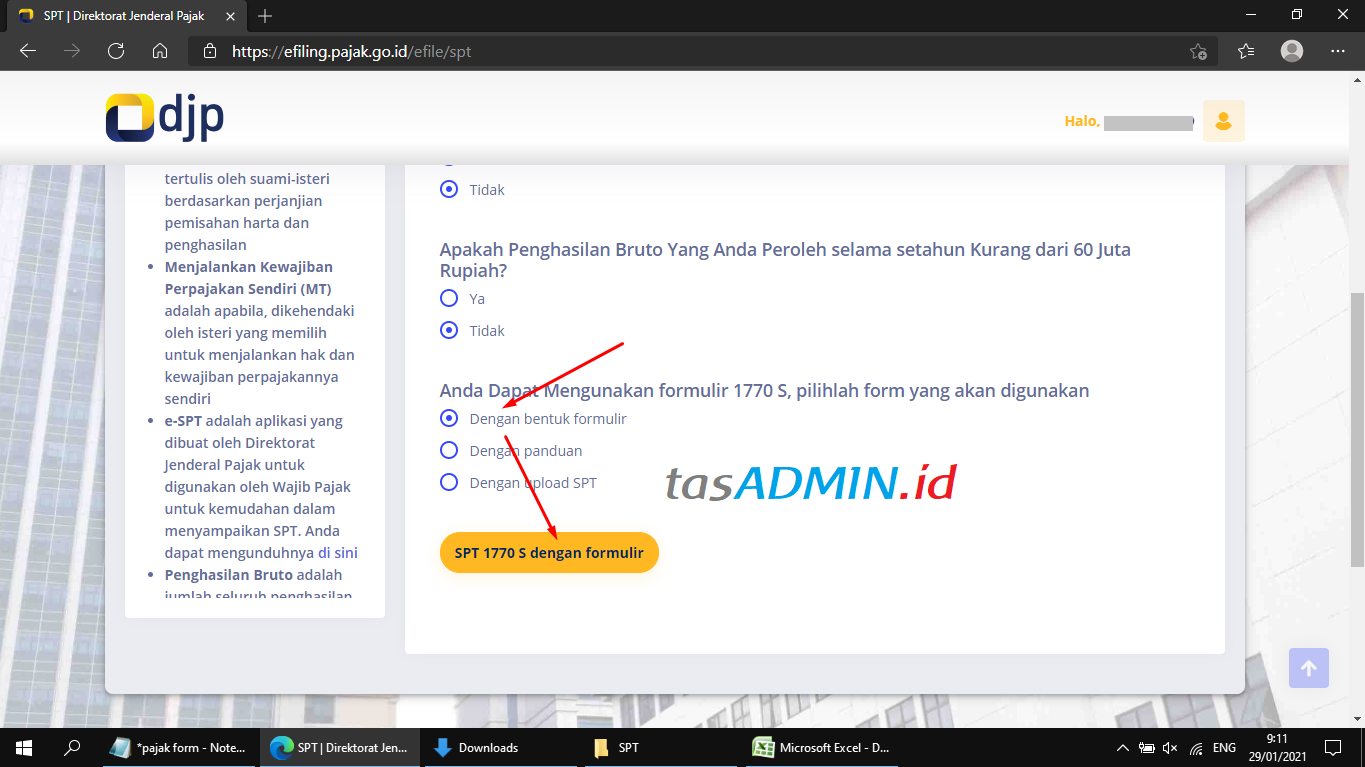Refresh the e-filing page
This screenshot has width=1365, height=767.
pos(115,51)
